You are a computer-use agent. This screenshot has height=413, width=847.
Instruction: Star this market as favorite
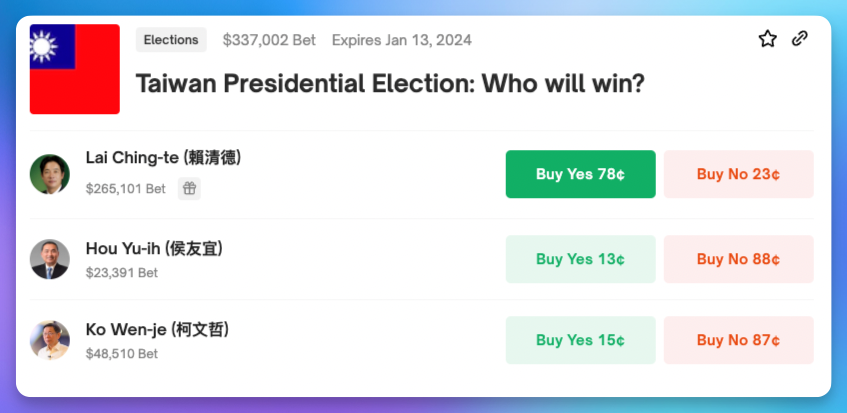[767, 39]
